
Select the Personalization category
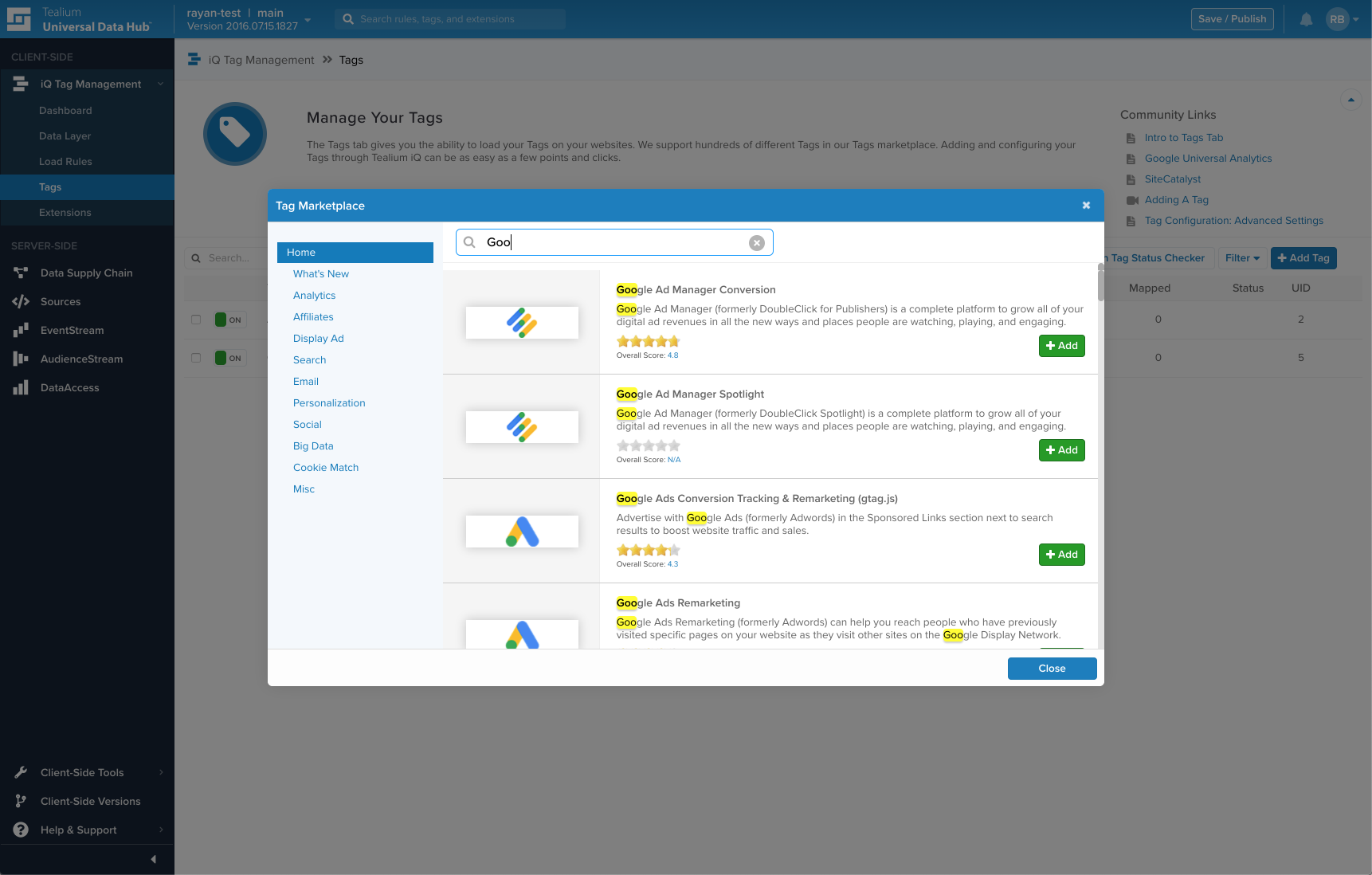(329, 403)
